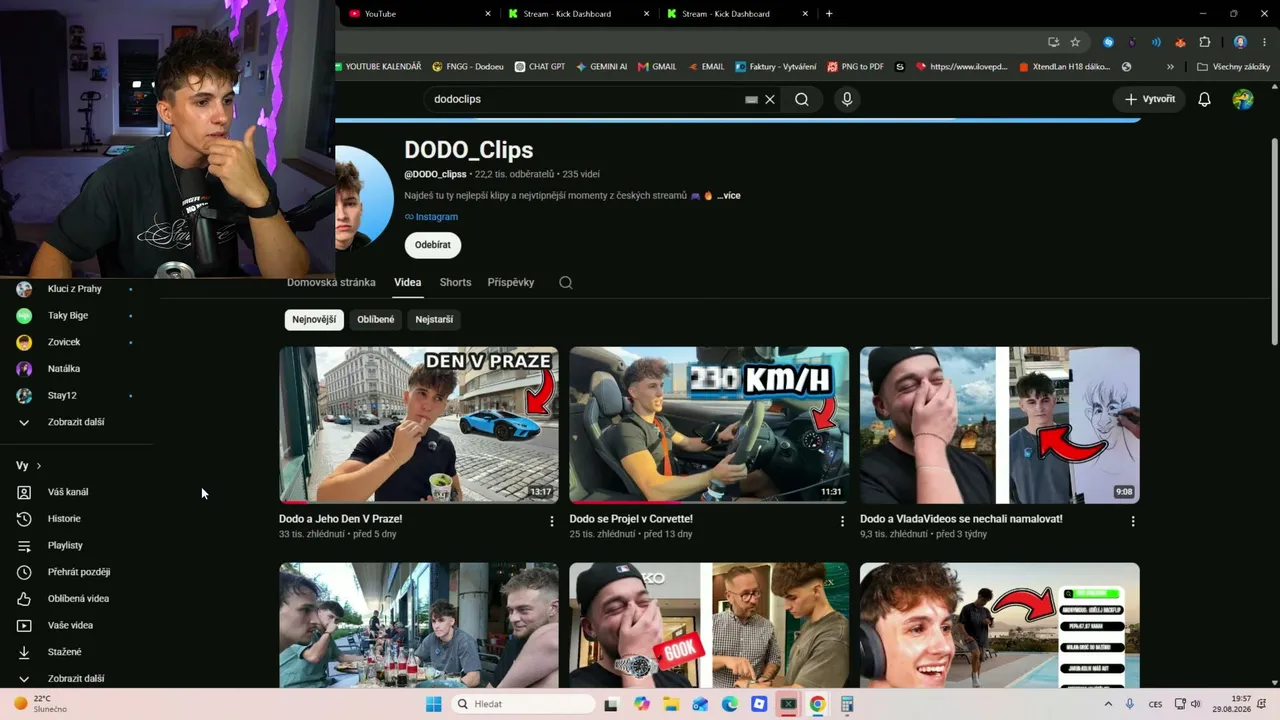This screenshot has width=1280, height=720.
Task: Subscribe with the Odebírat button
Action: [x=433, y=245]
